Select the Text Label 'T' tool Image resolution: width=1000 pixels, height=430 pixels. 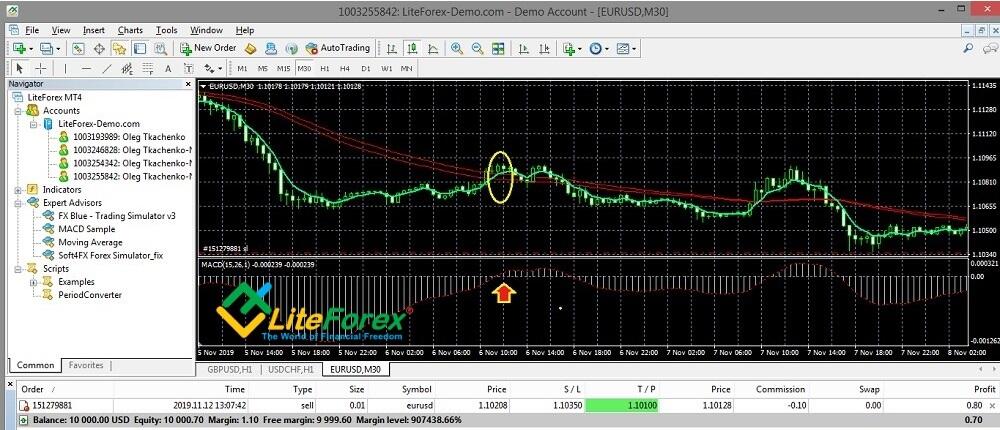pyautogui.click(x=189, y=68)
